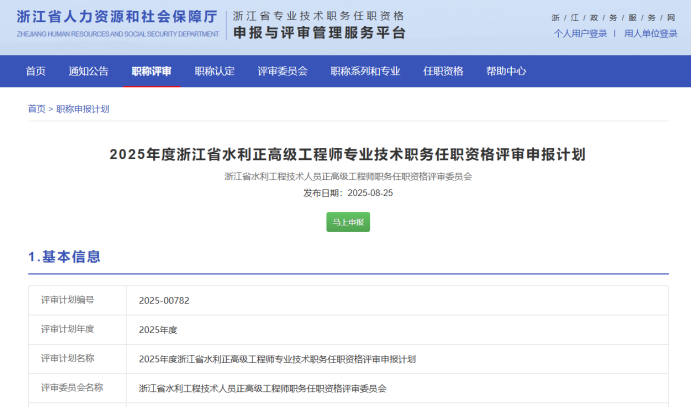Open 任职资格 navigation menu item
The image size is (692, 408).
tap(443, 71)
